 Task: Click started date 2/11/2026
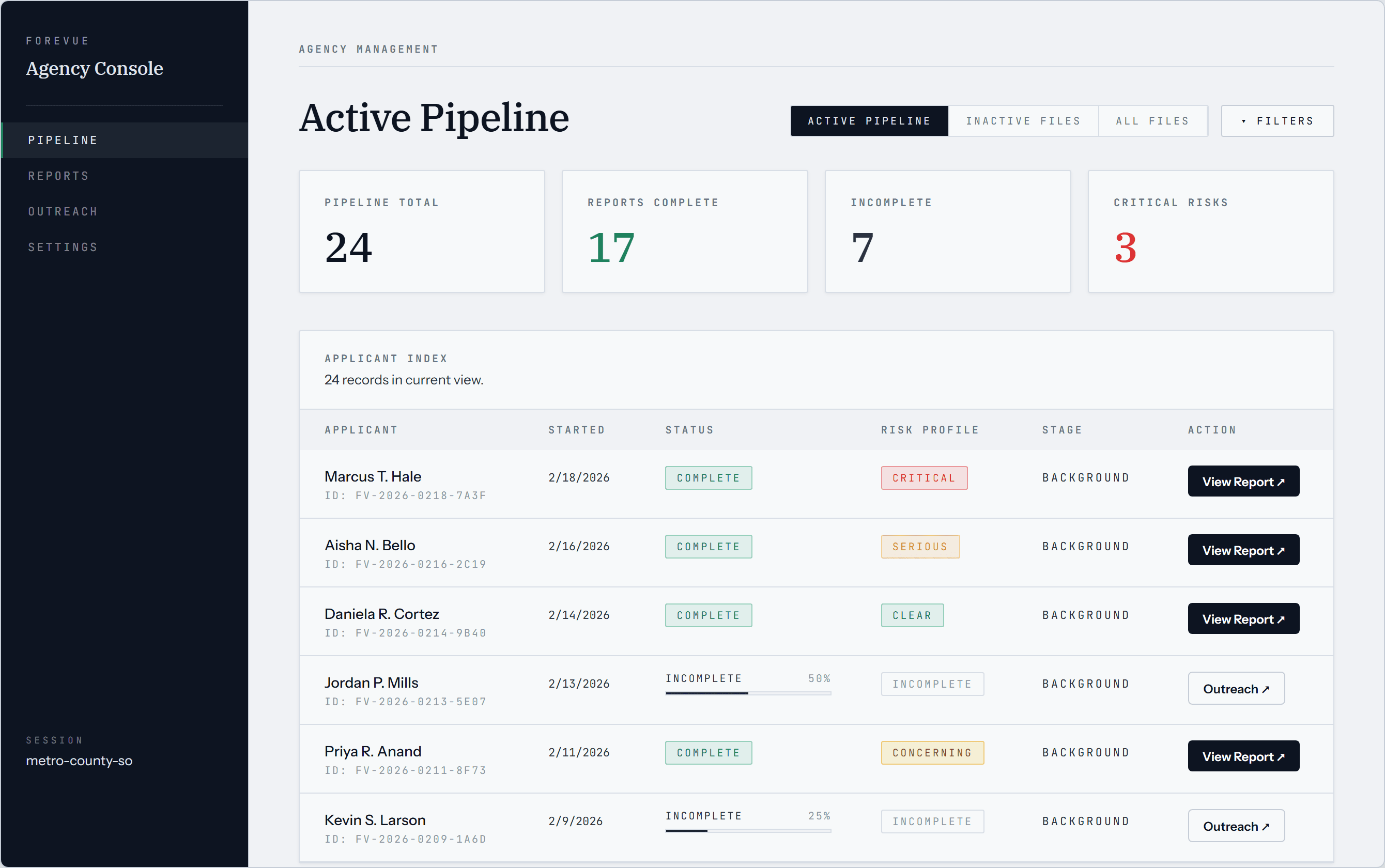pyautogui.click(x=579, y=753)
